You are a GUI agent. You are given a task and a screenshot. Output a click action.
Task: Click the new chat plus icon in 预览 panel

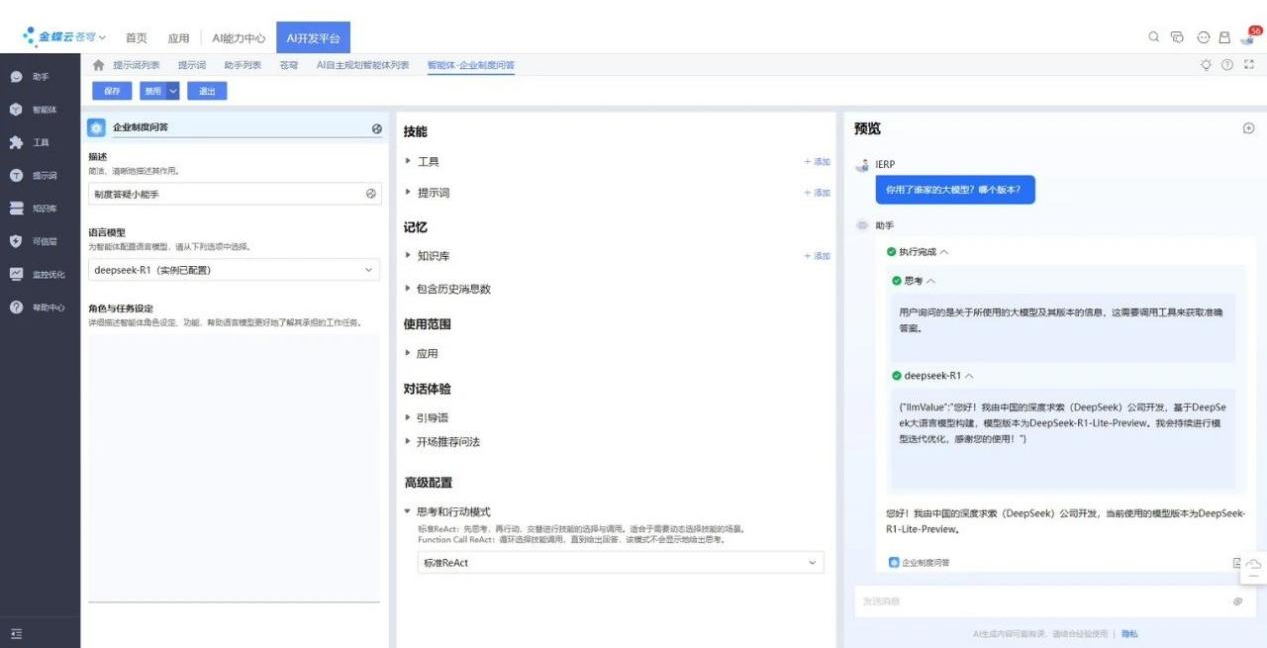pyautogui.click(x=1248, y=129)
